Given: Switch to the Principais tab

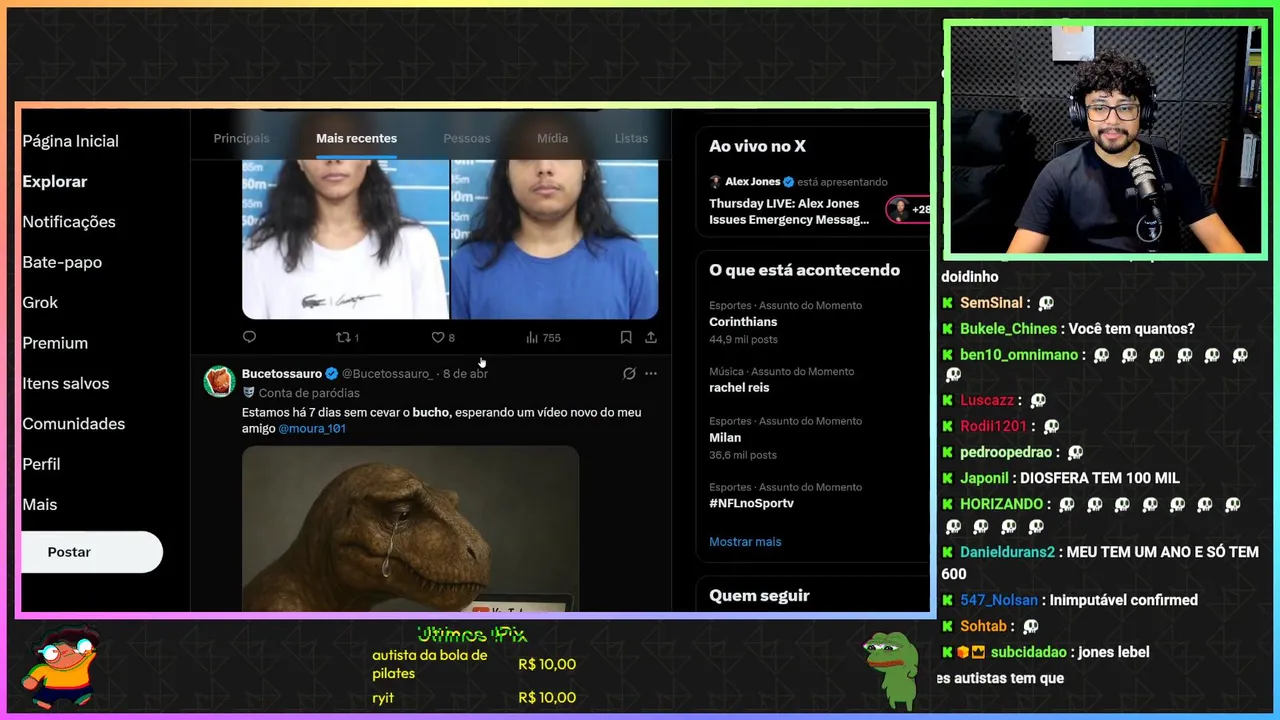Looking at the screenshot, I should tap(241, 138).
